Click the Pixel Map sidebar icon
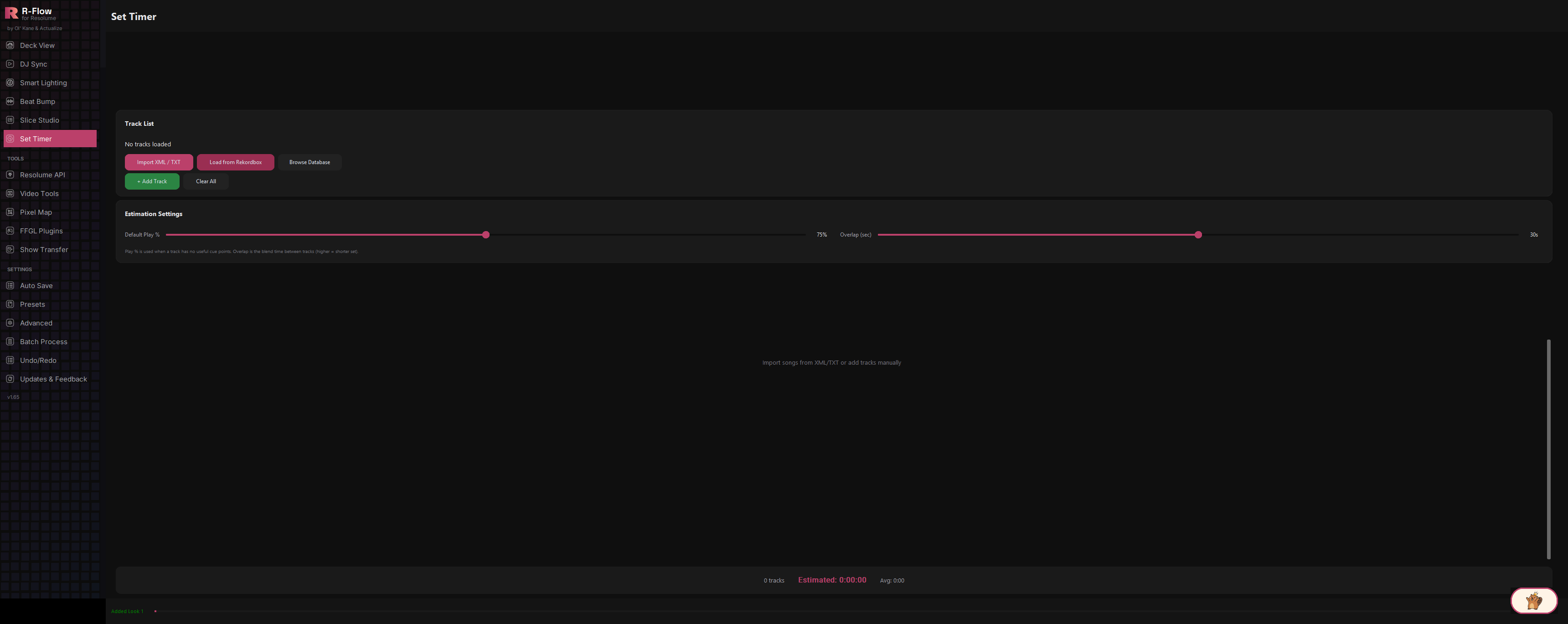1568x624 pixels. click(10, 212)
